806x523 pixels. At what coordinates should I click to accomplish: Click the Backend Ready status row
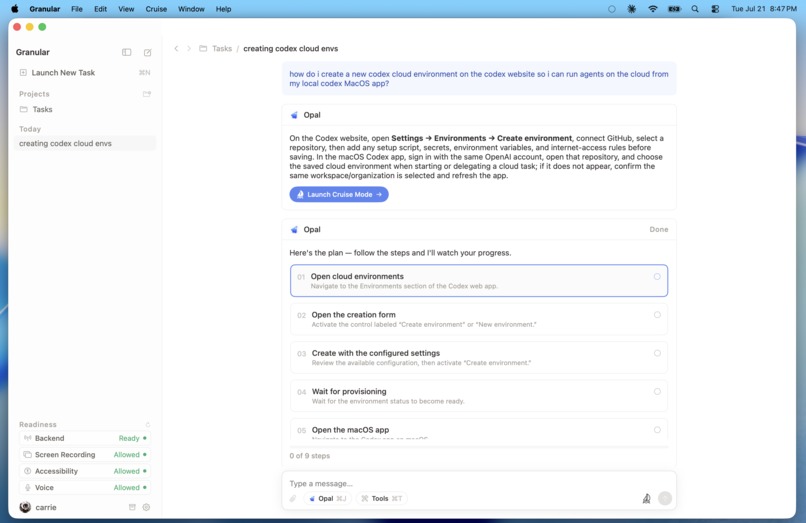coord(85,438)
